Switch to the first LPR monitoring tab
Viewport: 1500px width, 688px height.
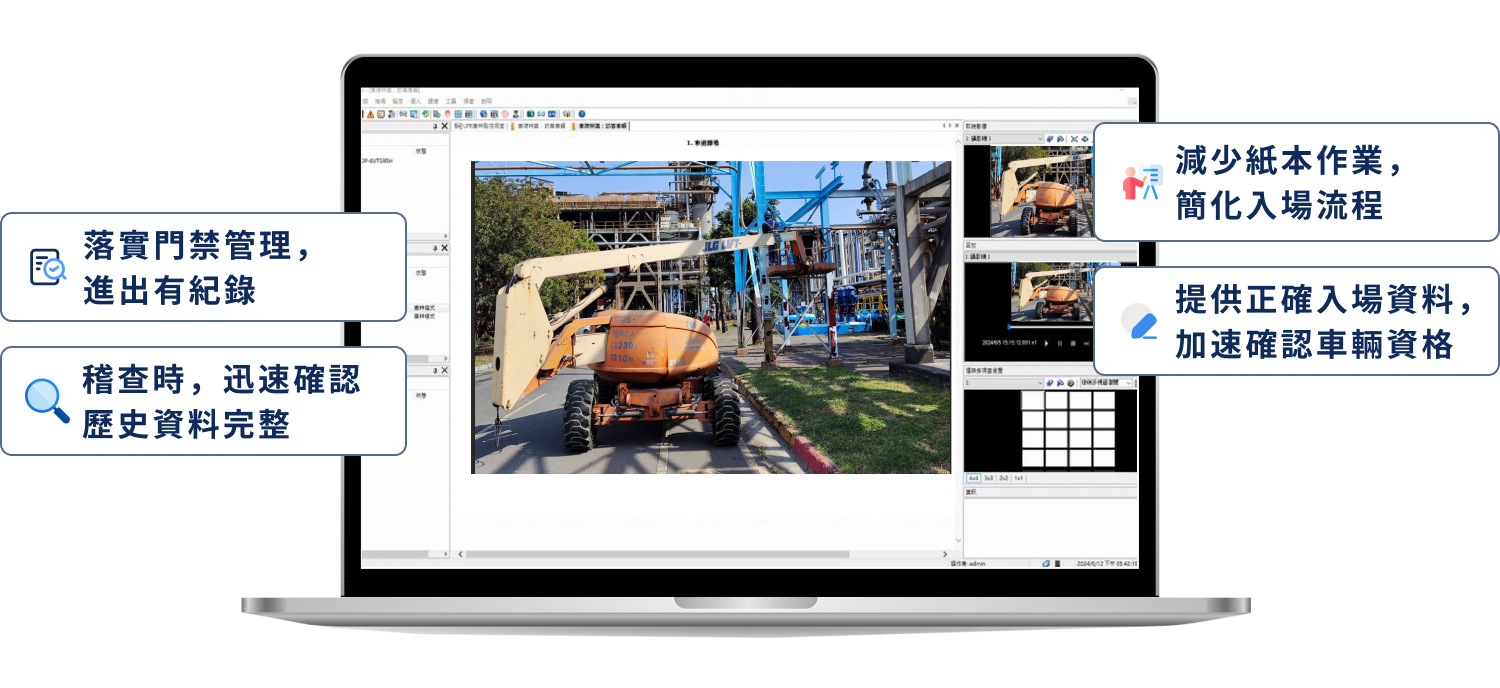480,126
